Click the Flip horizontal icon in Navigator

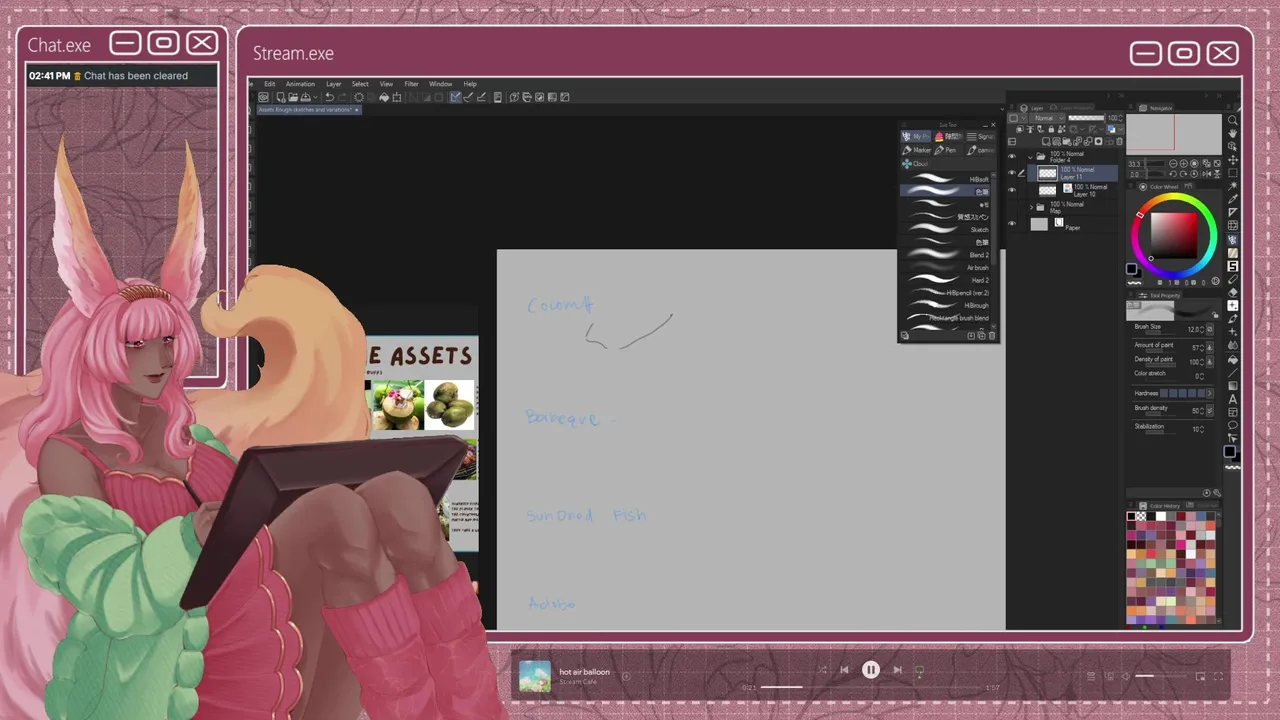(1207, 174)
